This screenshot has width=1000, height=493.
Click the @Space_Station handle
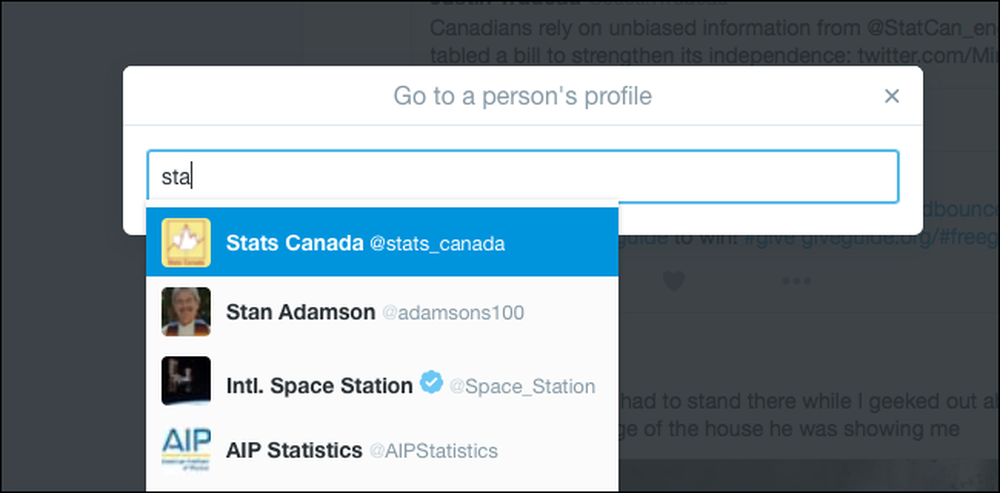(x=522, y=386)
